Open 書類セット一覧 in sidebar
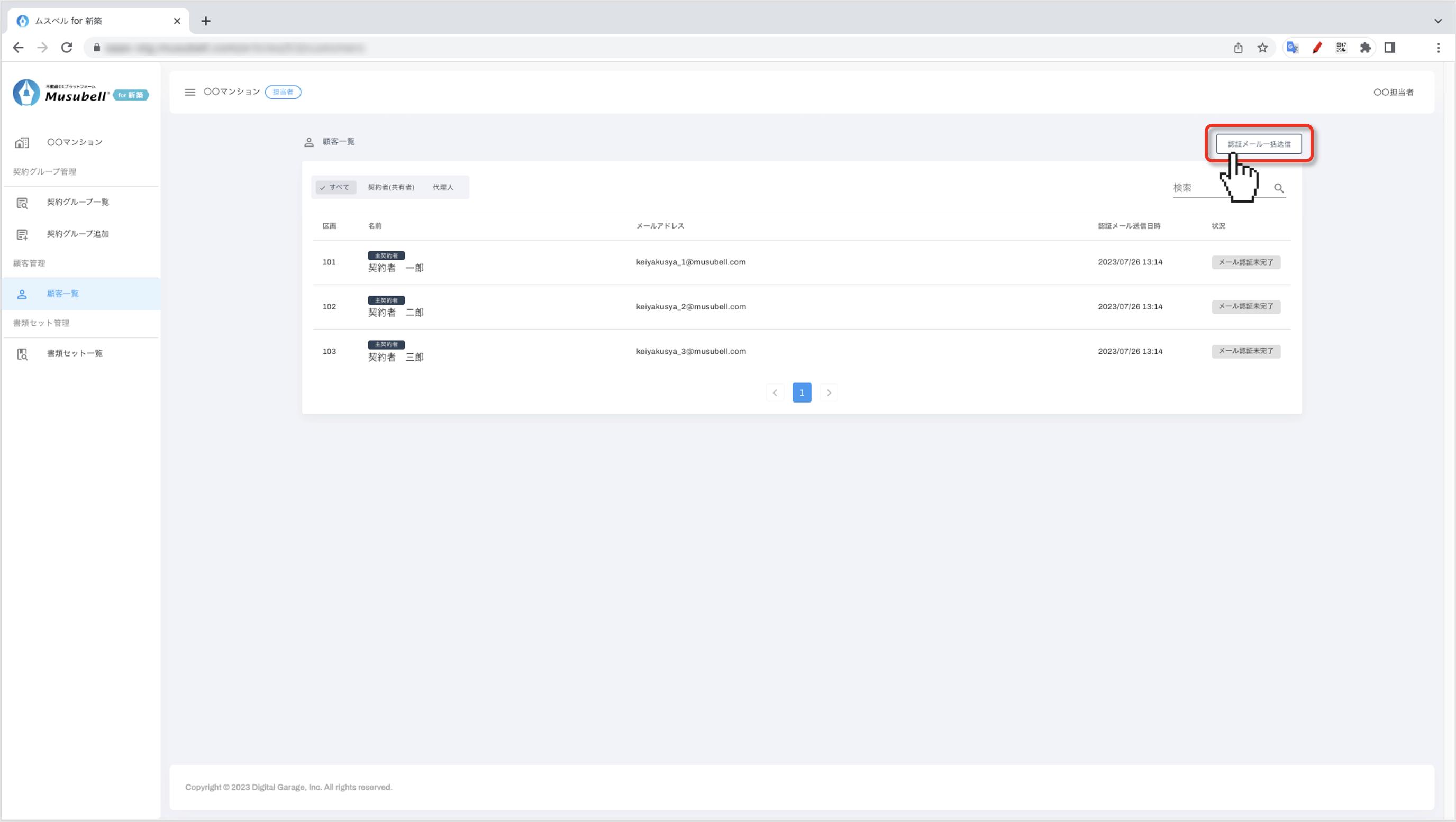The height and width of the screenshot is (822, 1456). [74, 354]
